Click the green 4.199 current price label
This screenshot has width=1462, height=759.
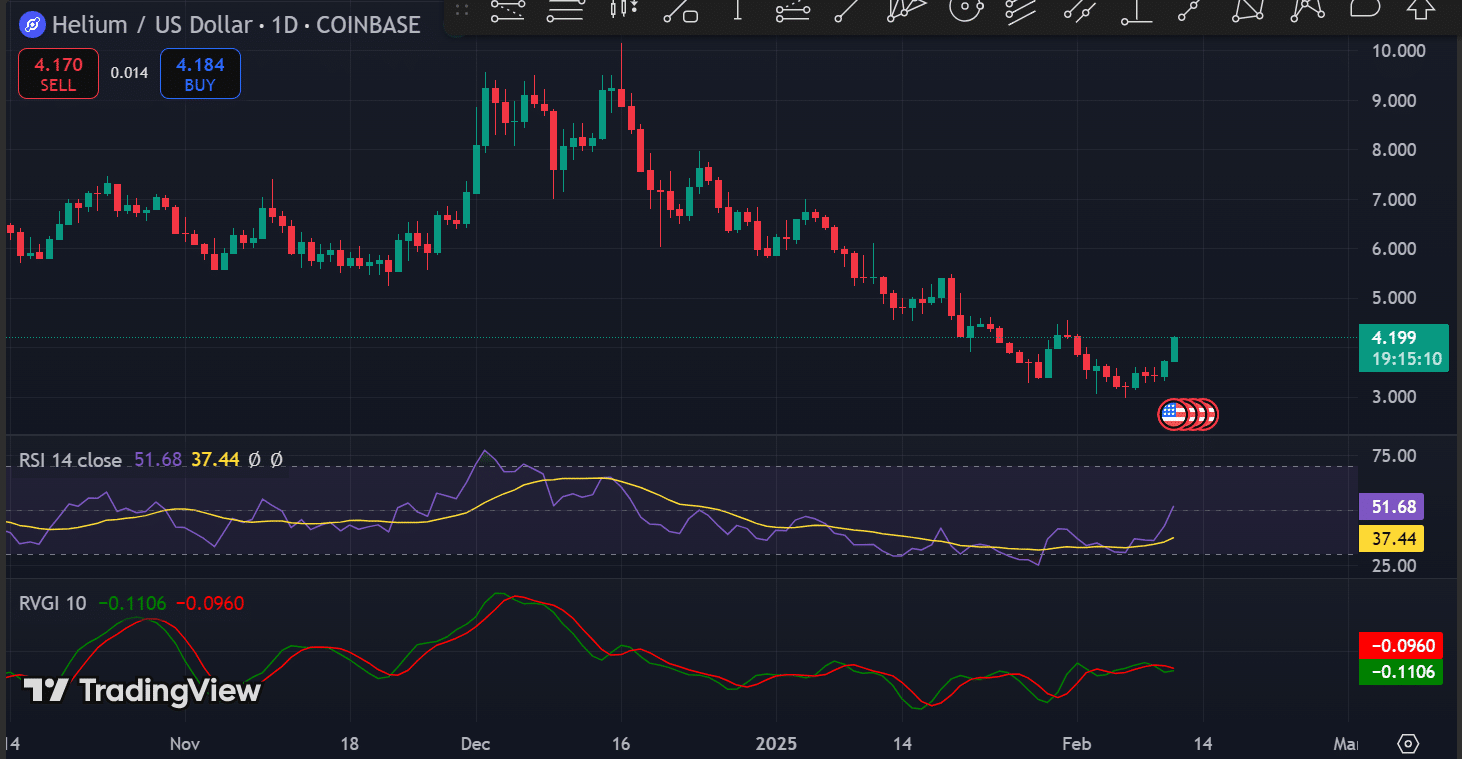click(x=1404, y=347)
